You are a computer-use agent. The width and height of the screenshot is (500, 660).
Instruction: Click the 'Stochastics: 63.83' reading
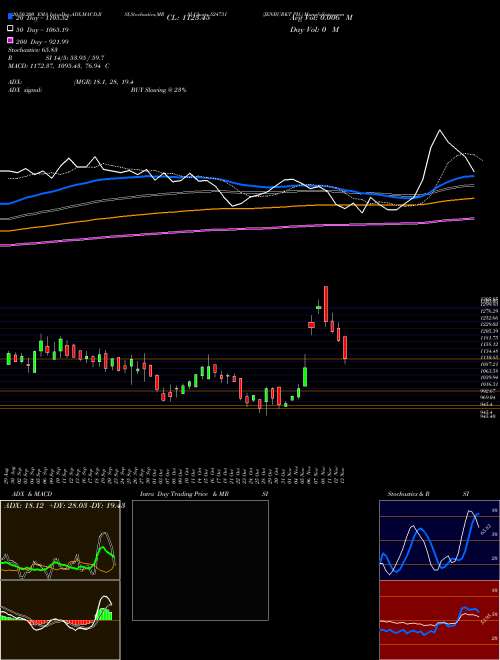coord(33,50)
